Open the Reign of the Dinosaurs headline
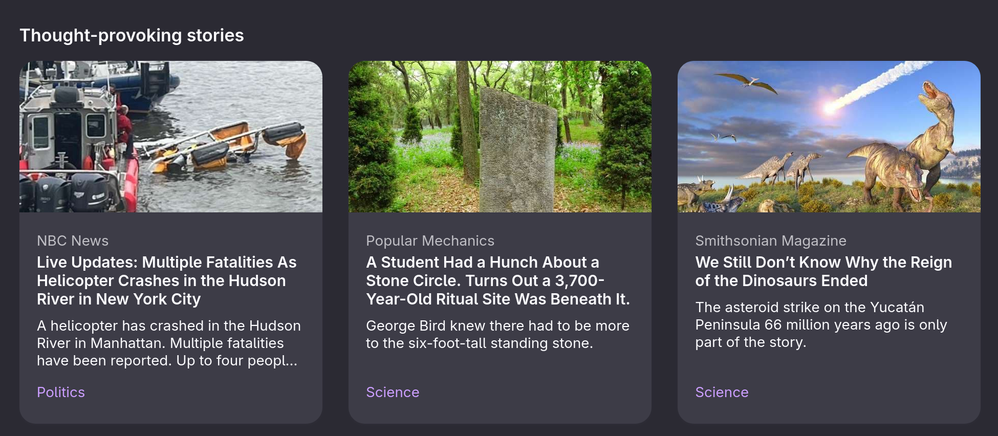The image size is (998, 436). (x=823, y=272)
